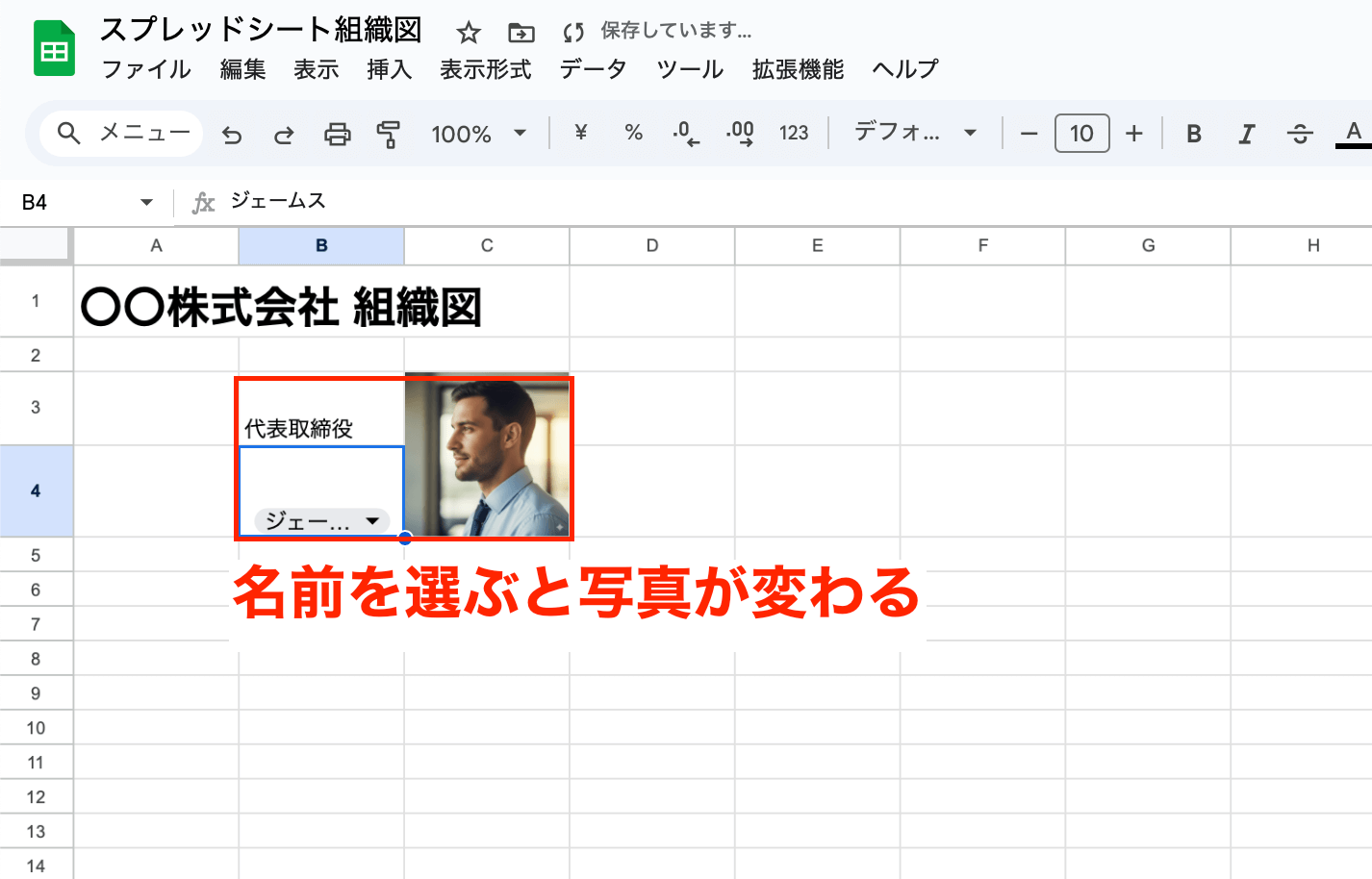Click the Undo icon

point(231,134)
